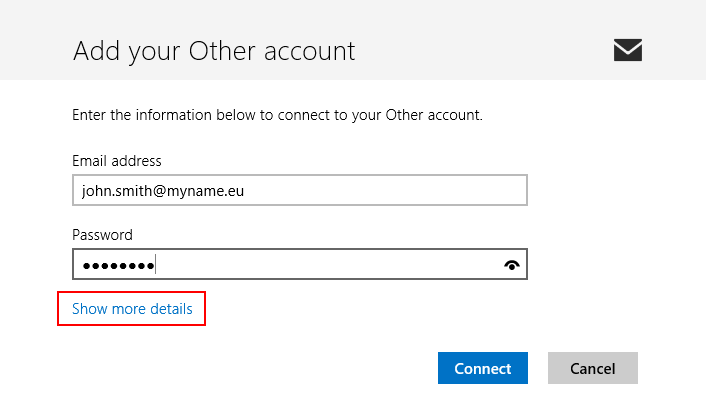Click the Mail envelope icon in header
Image resolution: width=706 pixels, height=399 pixels.
(628, 50)
